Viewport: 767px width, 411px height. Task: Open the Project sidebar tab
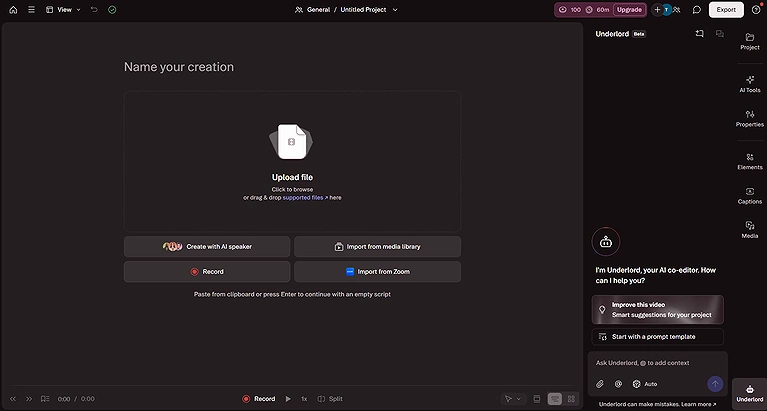pos(750,41)
